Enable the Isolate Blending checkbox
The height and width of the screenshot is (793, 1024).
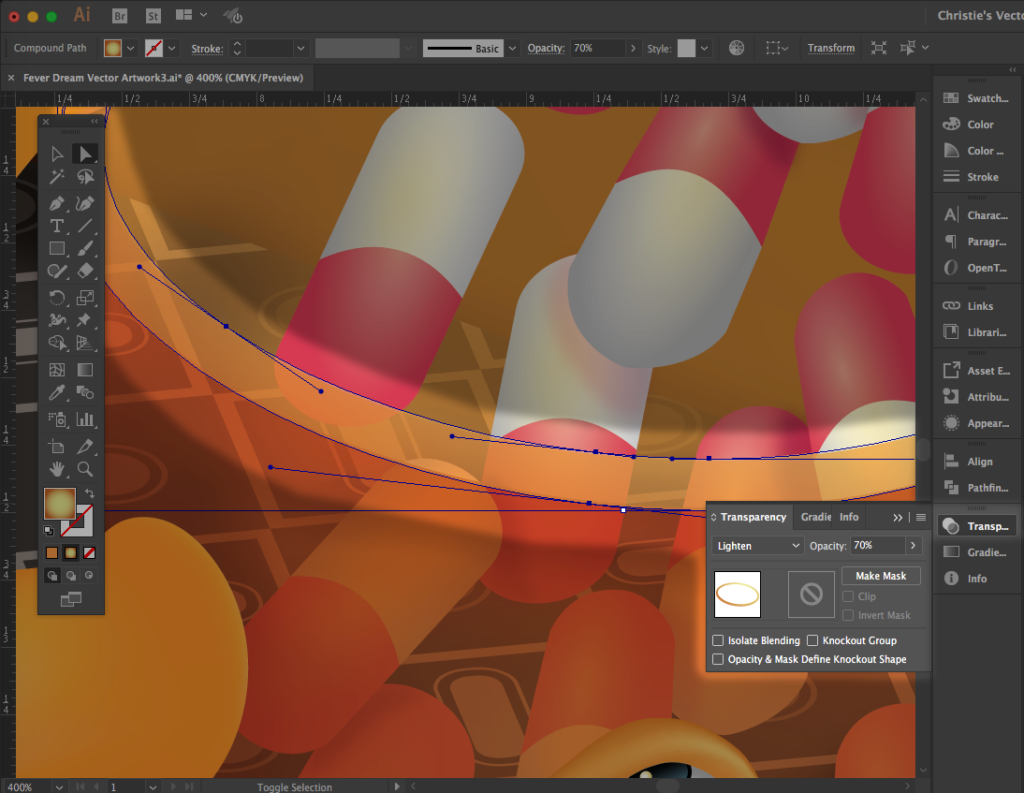[718, 640]
